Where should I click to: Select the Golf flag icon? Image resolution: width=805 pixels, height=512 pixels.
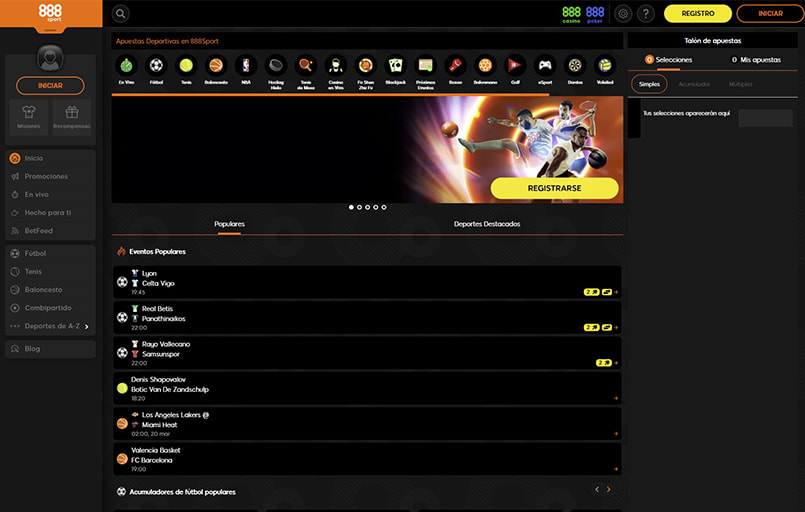[515, 65]
